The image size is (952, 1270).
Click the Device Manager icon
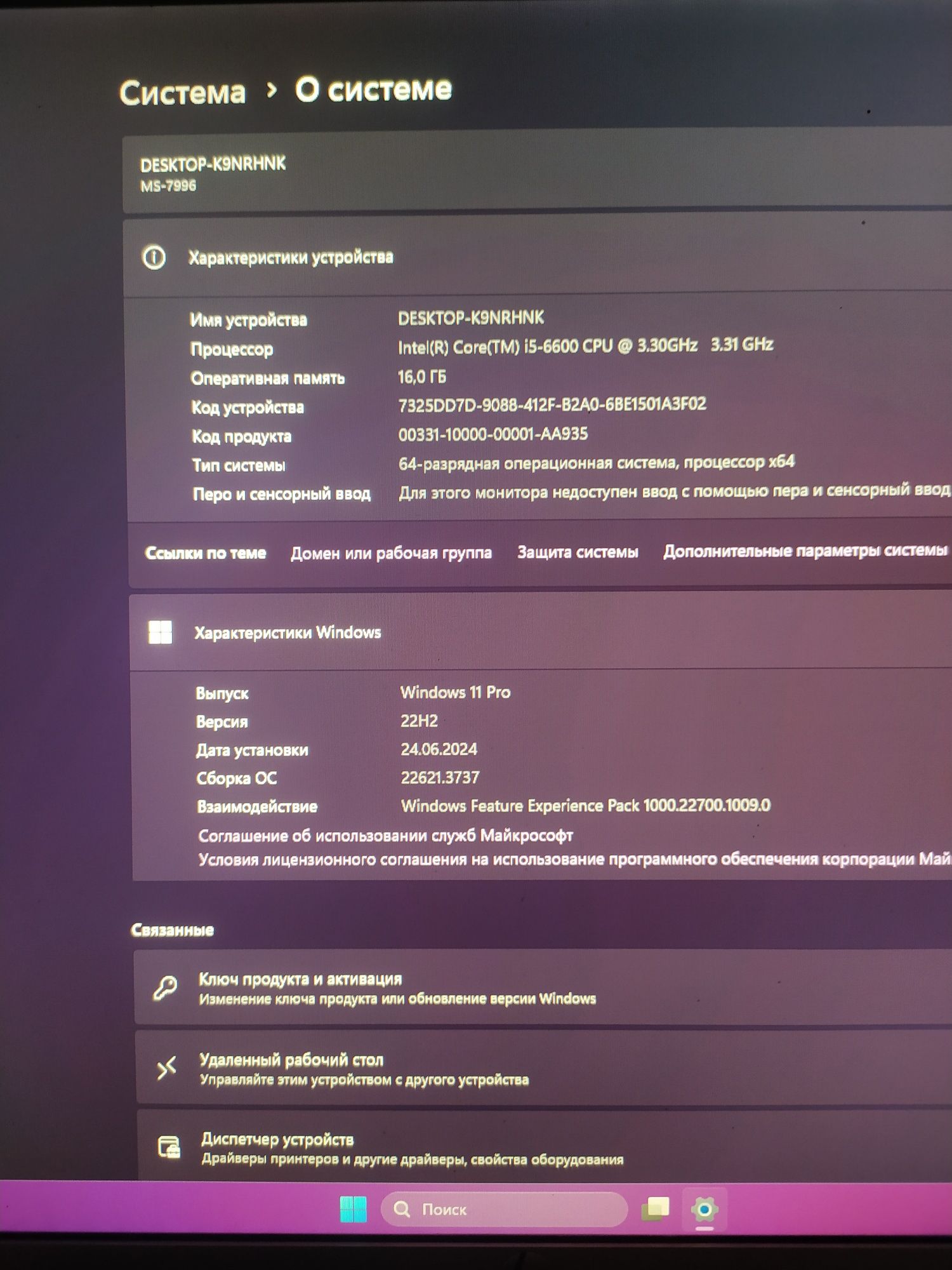coord(169,1148)
